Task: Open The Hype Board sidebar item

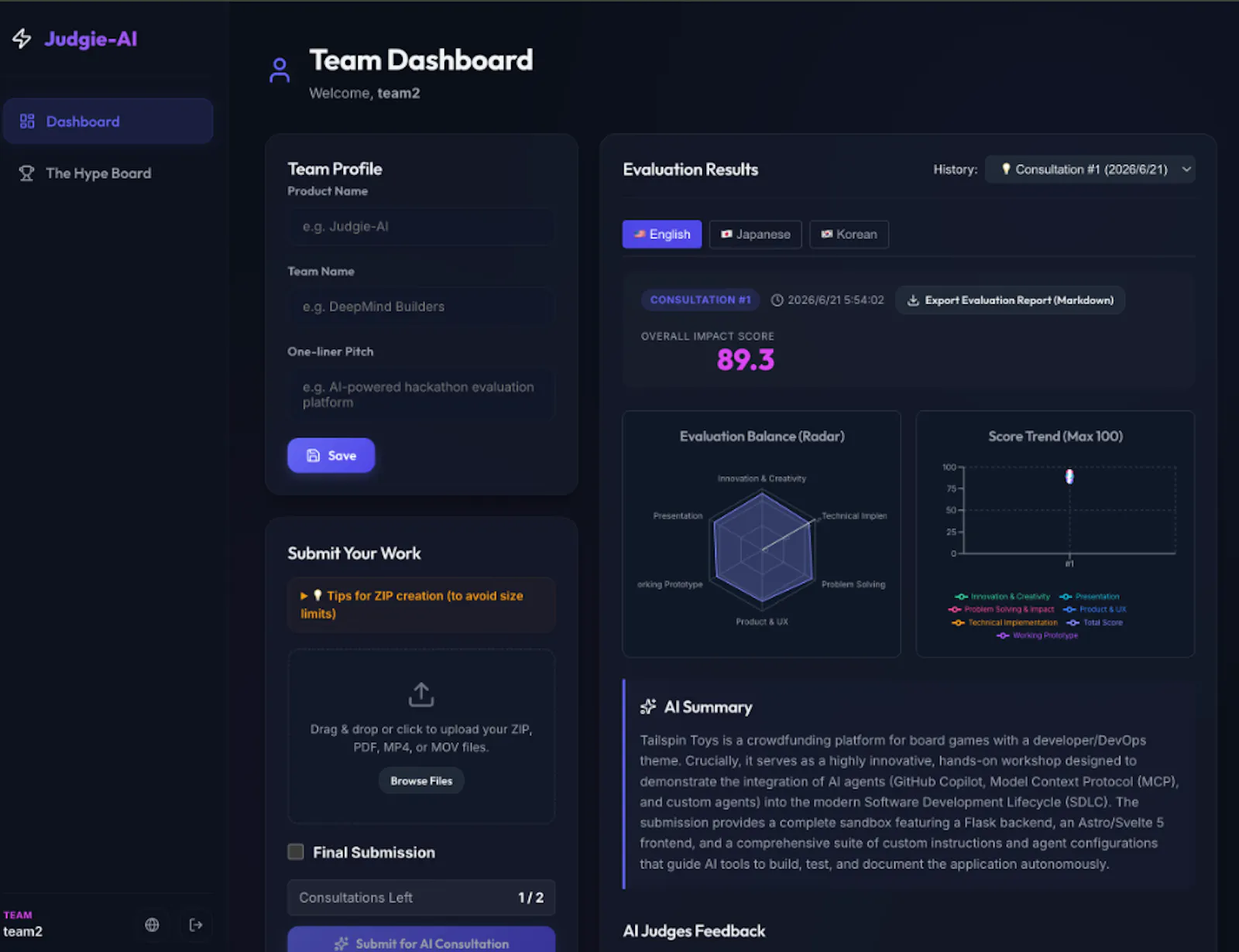Action: (108, 173)
